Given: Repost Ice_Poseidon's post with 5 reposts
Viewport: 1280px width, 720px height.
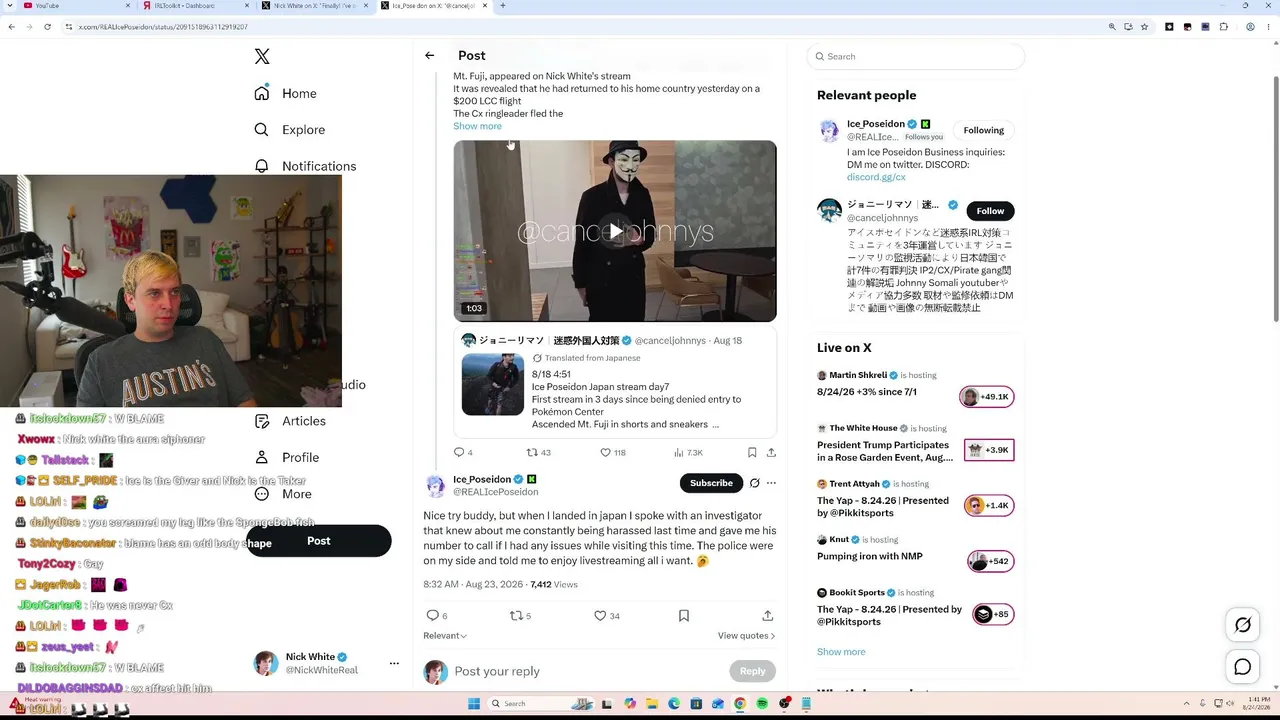Looking at the screenshot, I should [x=520, y=616].
